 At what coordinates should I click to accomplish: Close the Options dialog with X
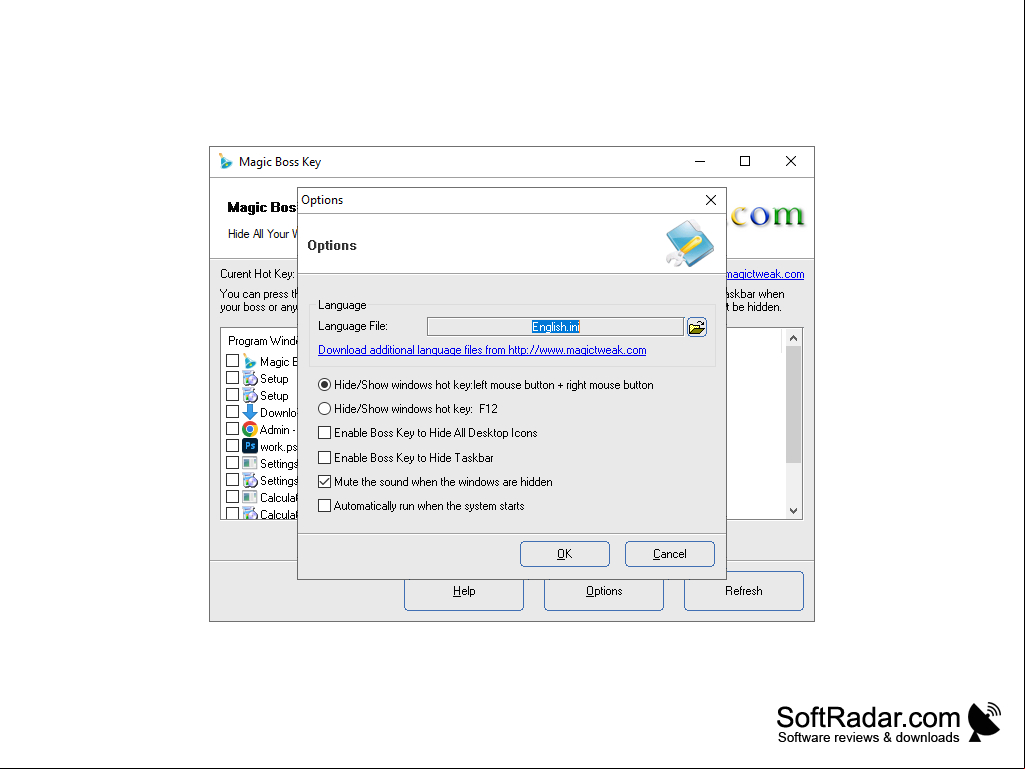(x=711, y=200)
